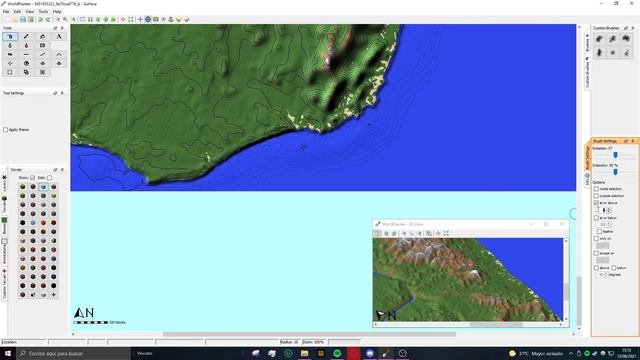Click the blue floppy disk Save icon
Screen dimensions: 640x360
[x=23, y=20]
